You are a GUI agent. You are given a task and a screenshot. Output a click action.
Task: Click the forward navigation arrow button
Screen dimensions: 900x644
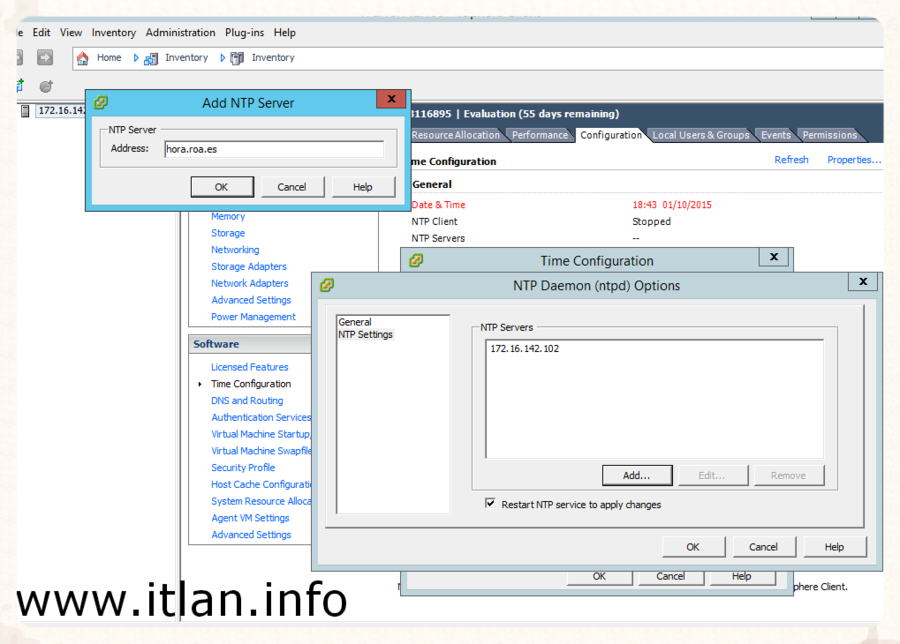tap(45, 58)
